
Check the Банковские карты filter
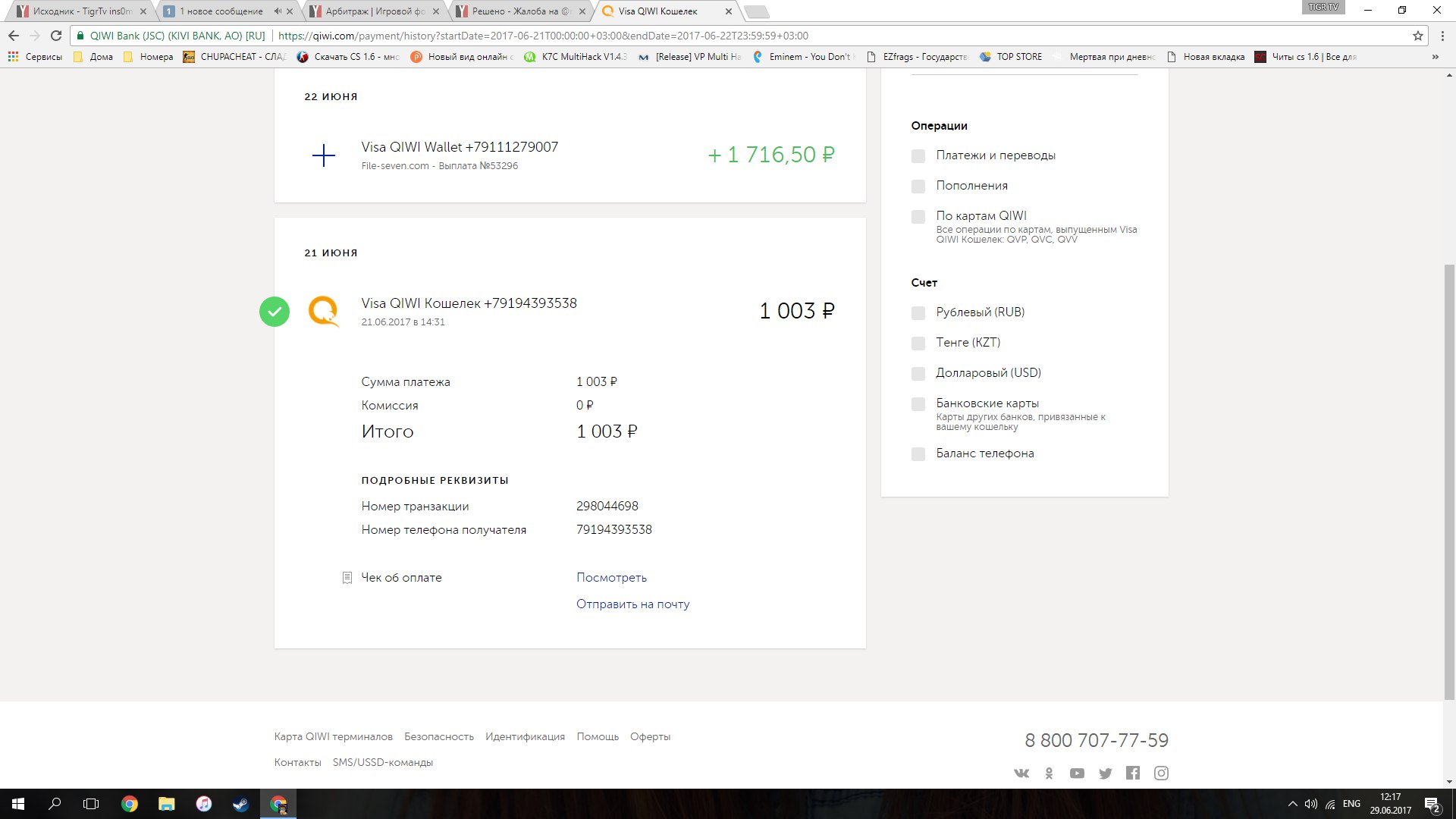click(x=918, y=404)
